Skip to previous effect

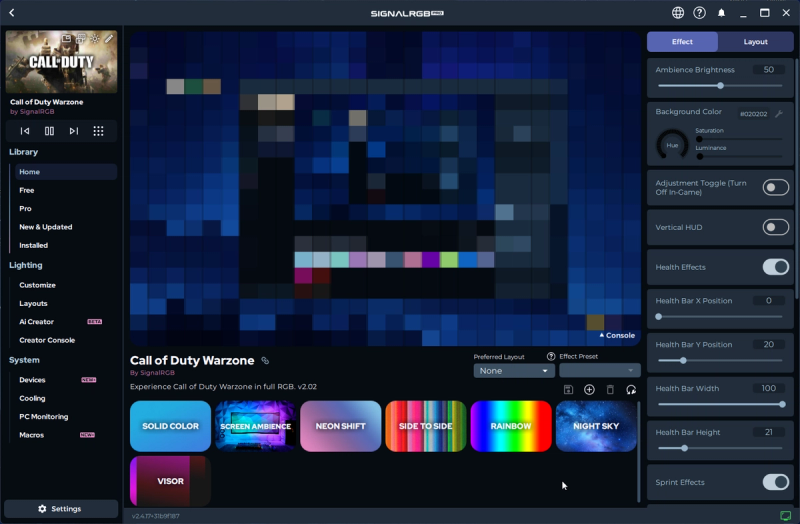(x=24, y=131)
